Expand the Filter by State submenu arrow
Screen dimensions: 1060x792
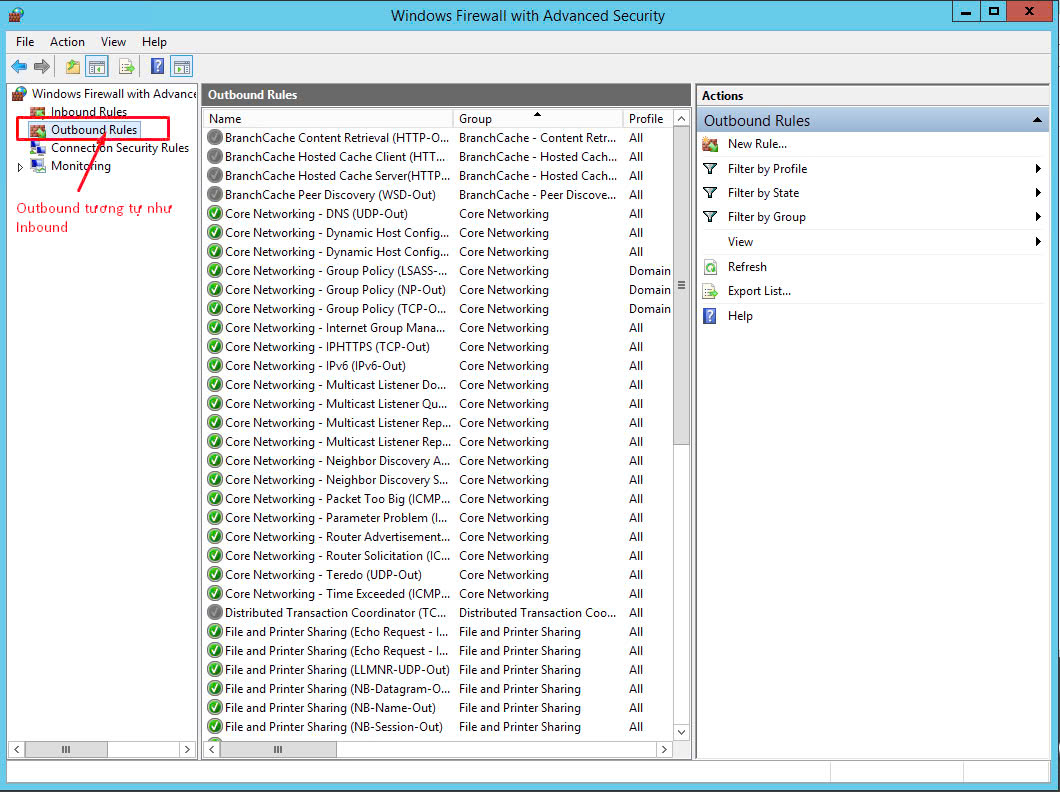coord(1038,193)
